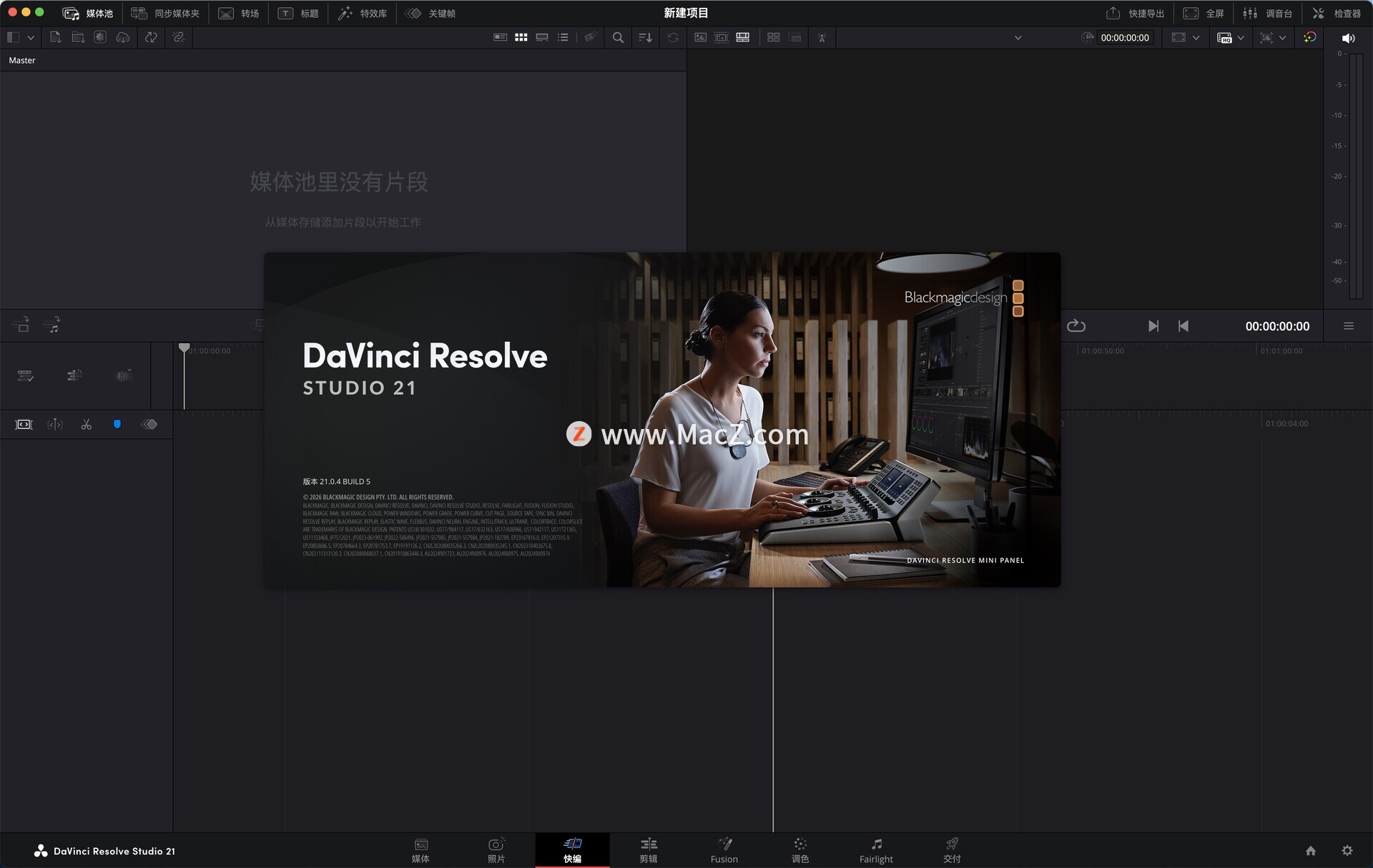Open the project manager home icon
The height and width of the screenshot is (868, 1373).
pos(1311,851)
